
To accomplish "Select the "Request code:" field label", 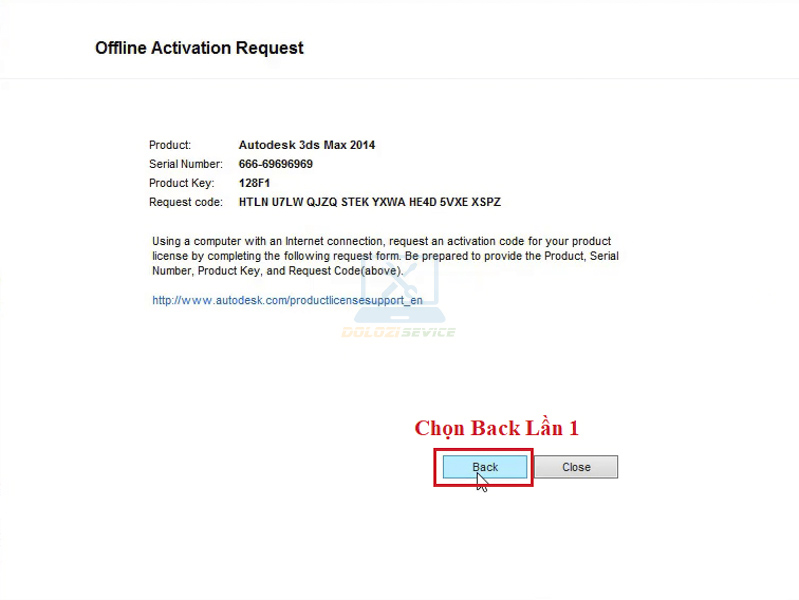I will (x=185, y=202).
